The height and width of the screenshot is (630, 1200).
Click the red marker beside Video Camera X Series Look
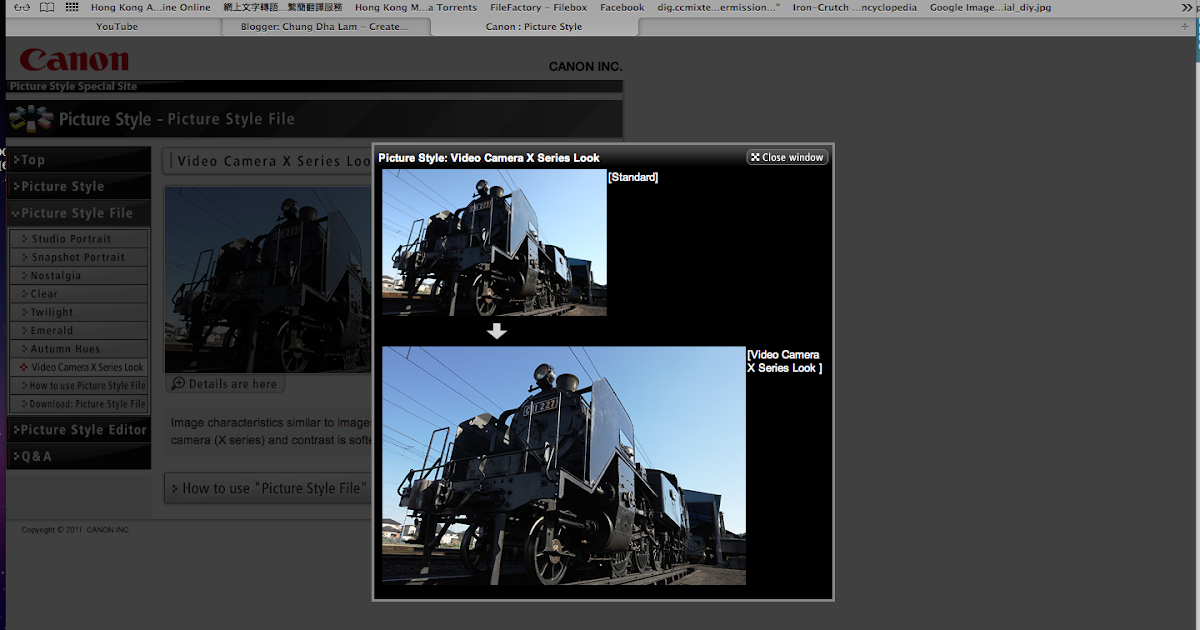pyautogui.click(x=24, y=367)
